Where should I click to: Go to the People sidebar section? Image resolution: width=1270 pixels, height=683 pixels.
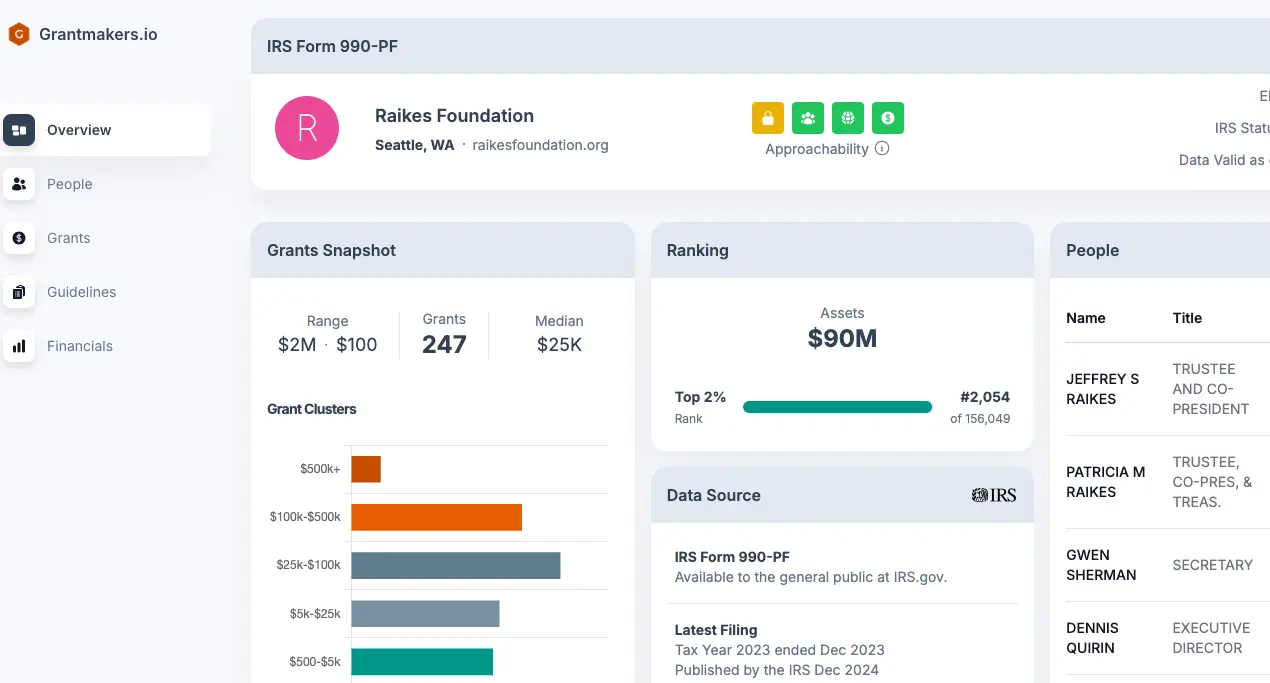(69, 184)
